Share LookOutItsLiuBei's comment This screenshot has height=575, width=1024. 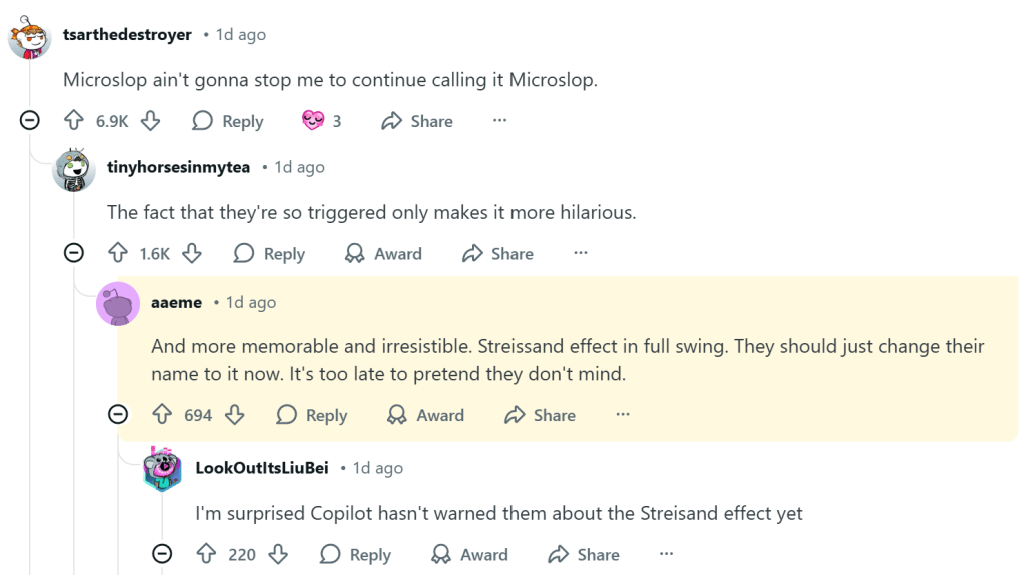(x=584, y=554)
